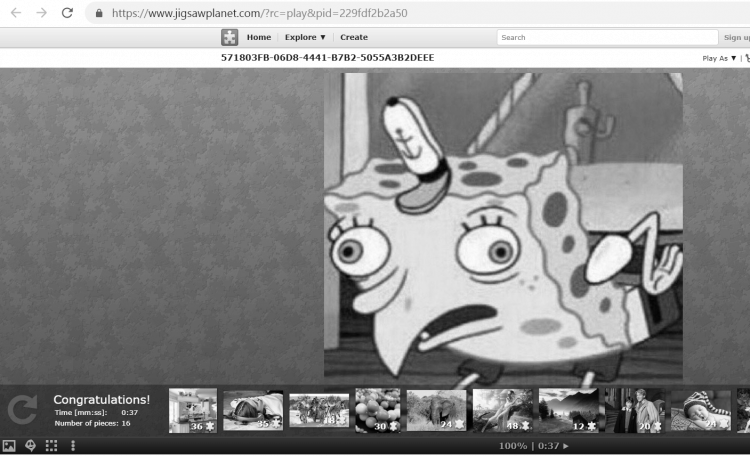750x456 pixels.
Task: Expand the Explore dropdown menu
Action: pyautogui.click(x=305, y=37)
